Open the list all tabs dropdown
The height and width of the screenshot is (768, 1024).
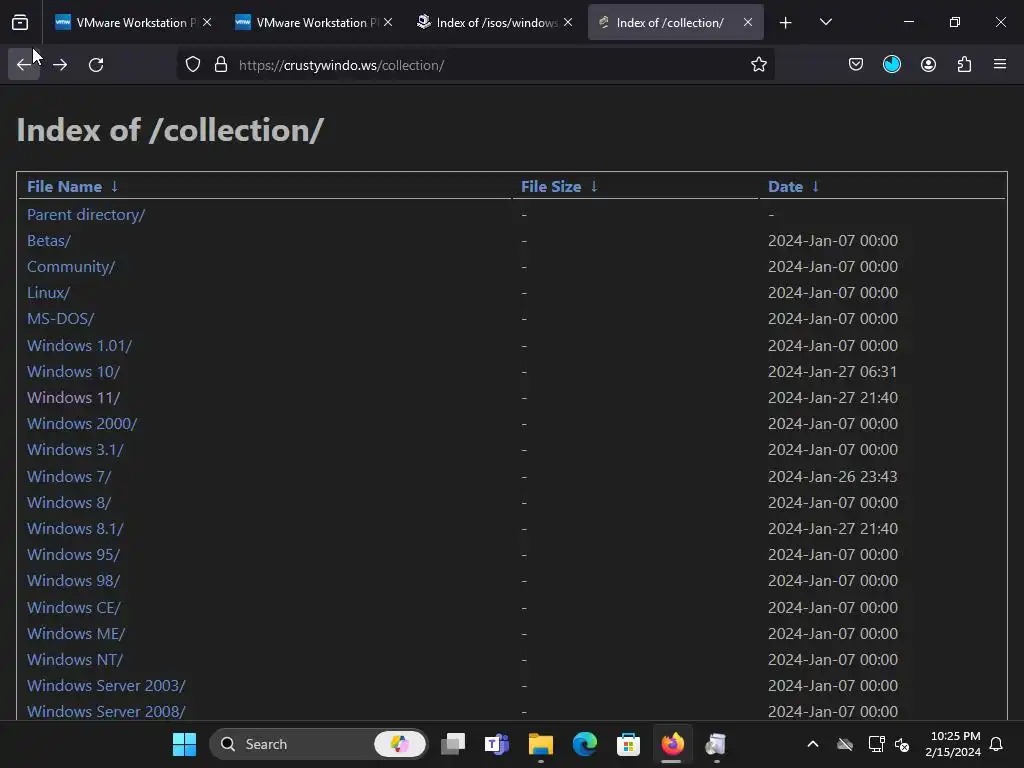[x=825, y=22]
